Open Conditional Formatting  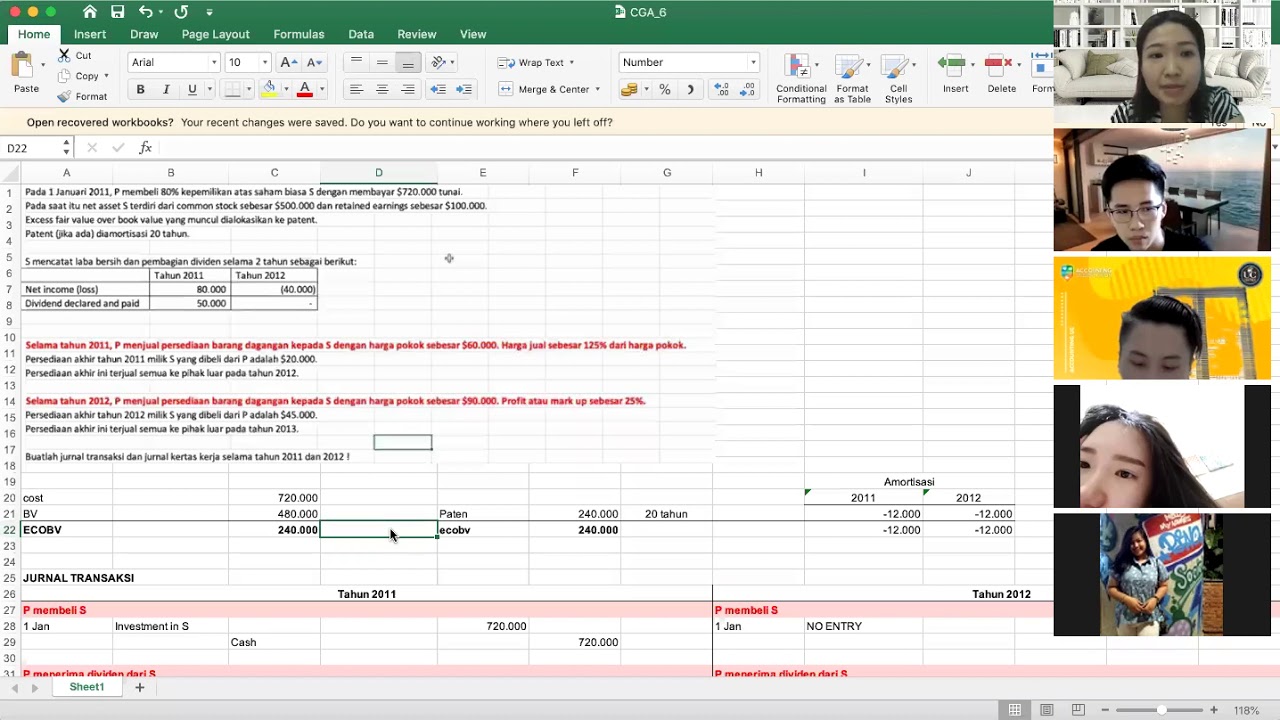pyautogui.click(x=801, y=79)
